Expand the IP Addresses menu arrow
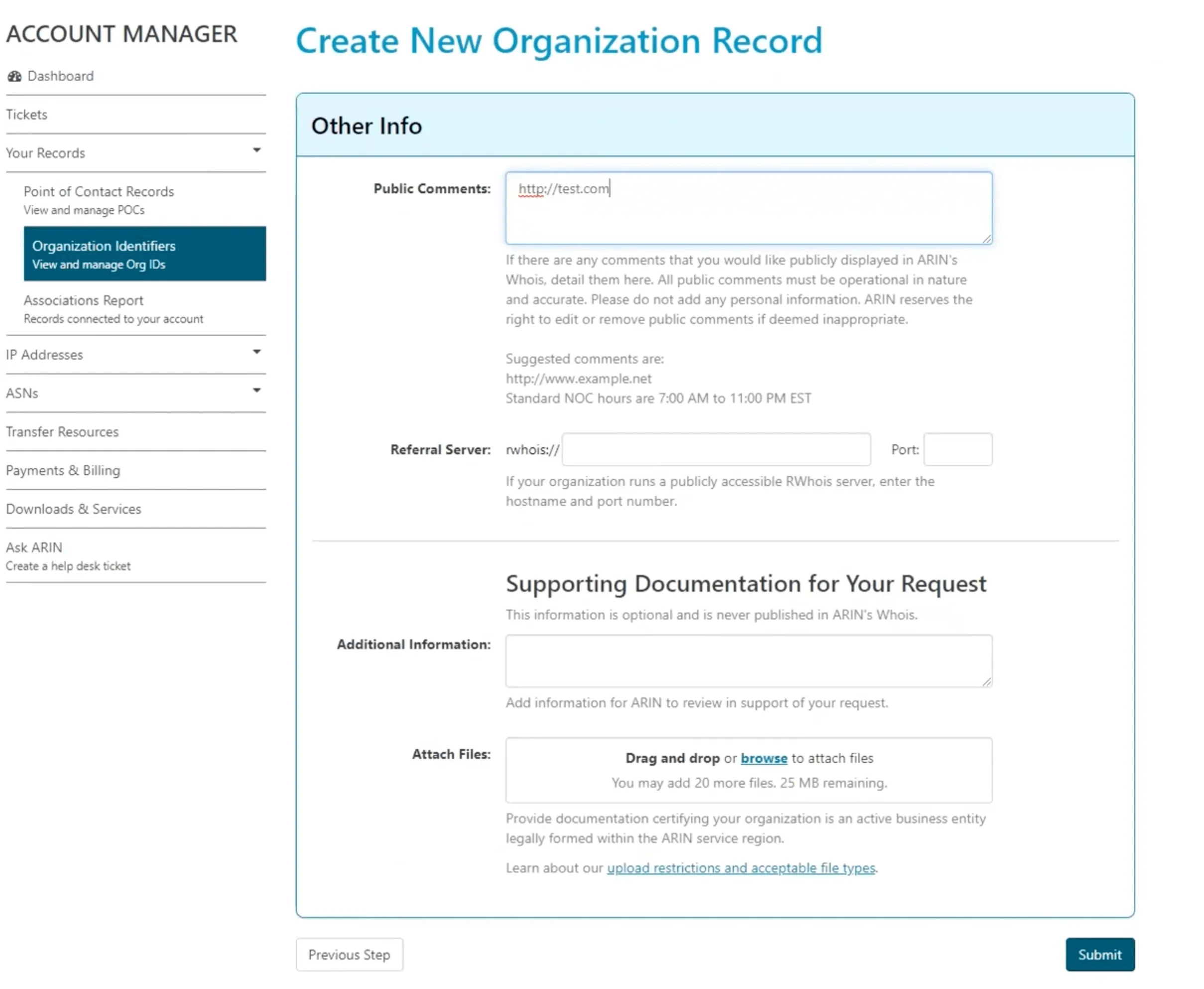Image resolution: width=1204 pixels, height=989 pixels. coord(257,352)
